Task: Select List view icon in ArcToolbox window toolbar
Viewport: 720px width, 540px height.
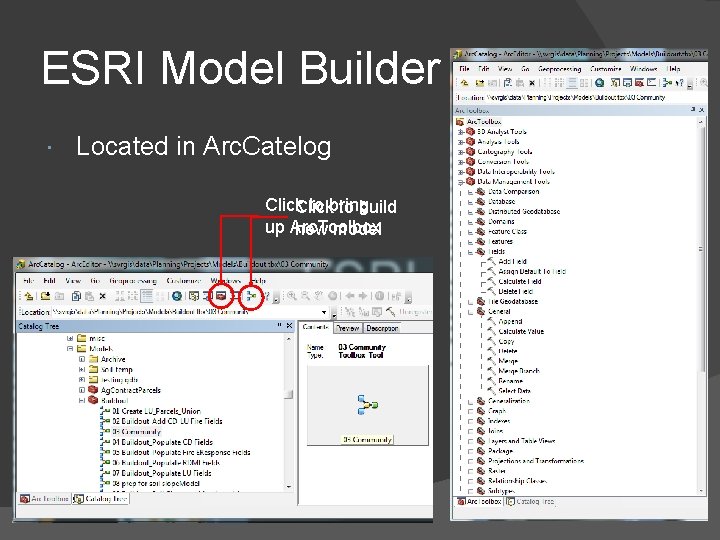Action: pos(559,83)
